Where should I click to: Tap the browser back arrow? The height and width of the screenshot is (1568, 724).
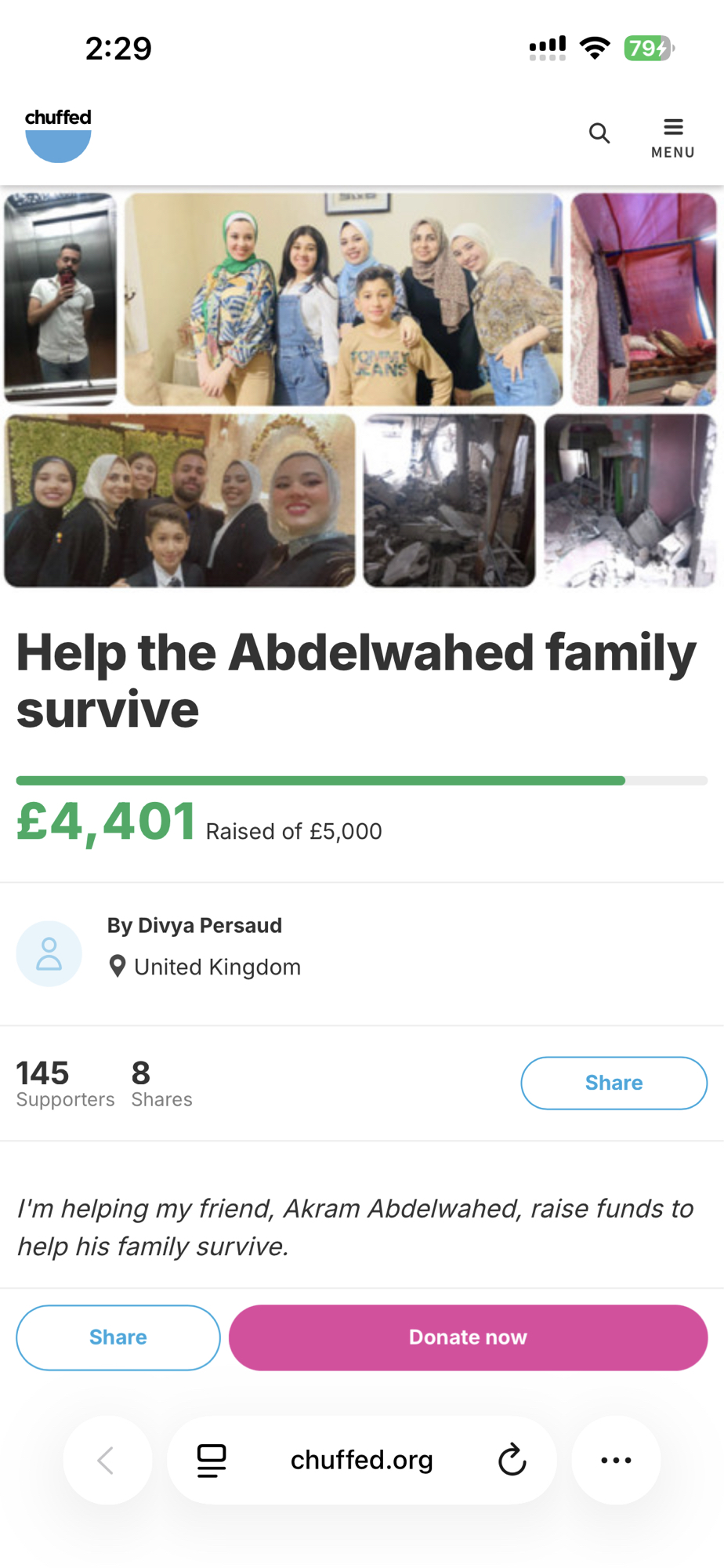point(107,1460)
